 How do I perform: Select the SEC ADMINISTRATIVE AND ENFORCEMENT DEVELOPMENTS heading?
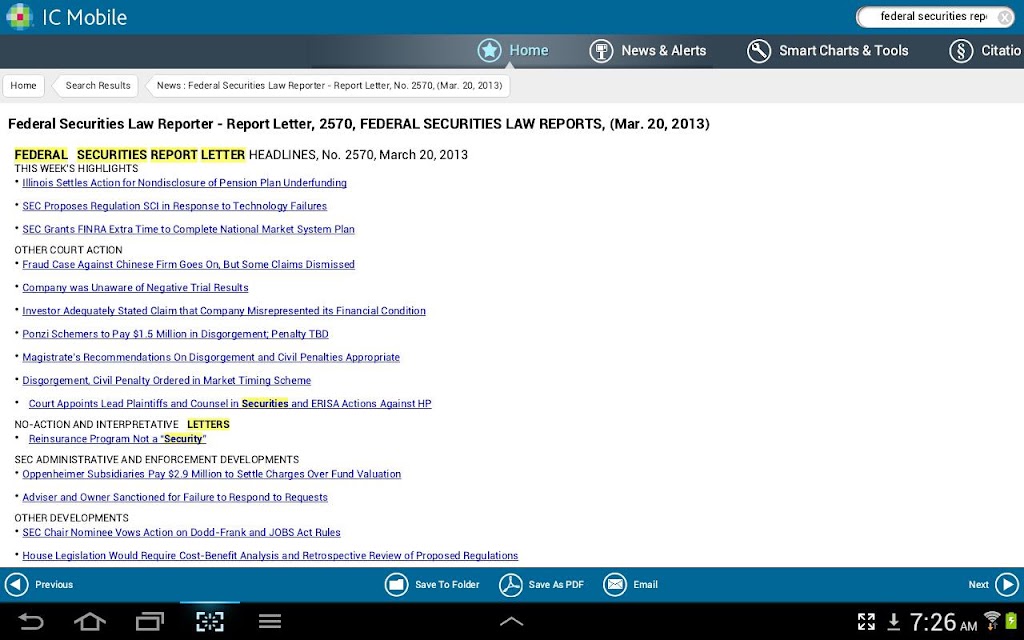(157, 460)
